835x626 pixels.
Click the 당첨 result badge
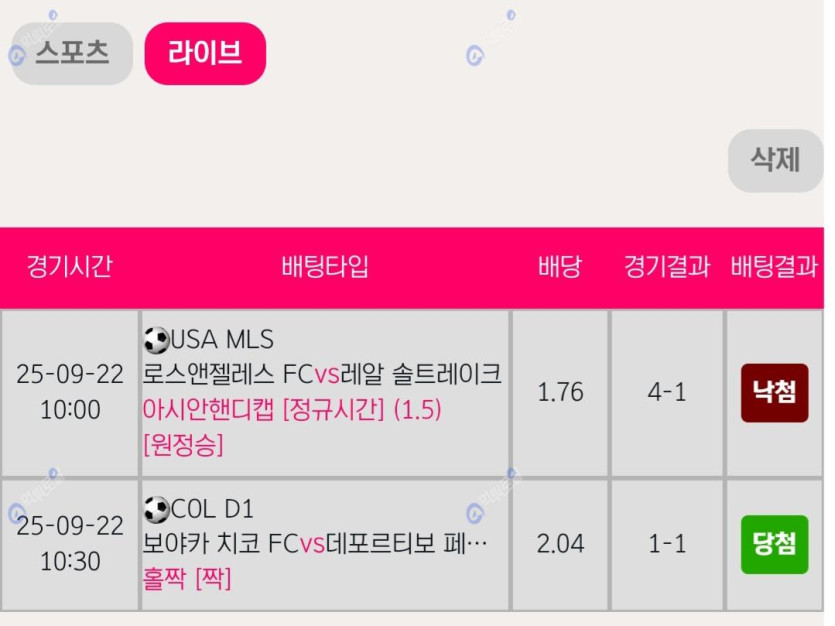click(x=774, y=545)
